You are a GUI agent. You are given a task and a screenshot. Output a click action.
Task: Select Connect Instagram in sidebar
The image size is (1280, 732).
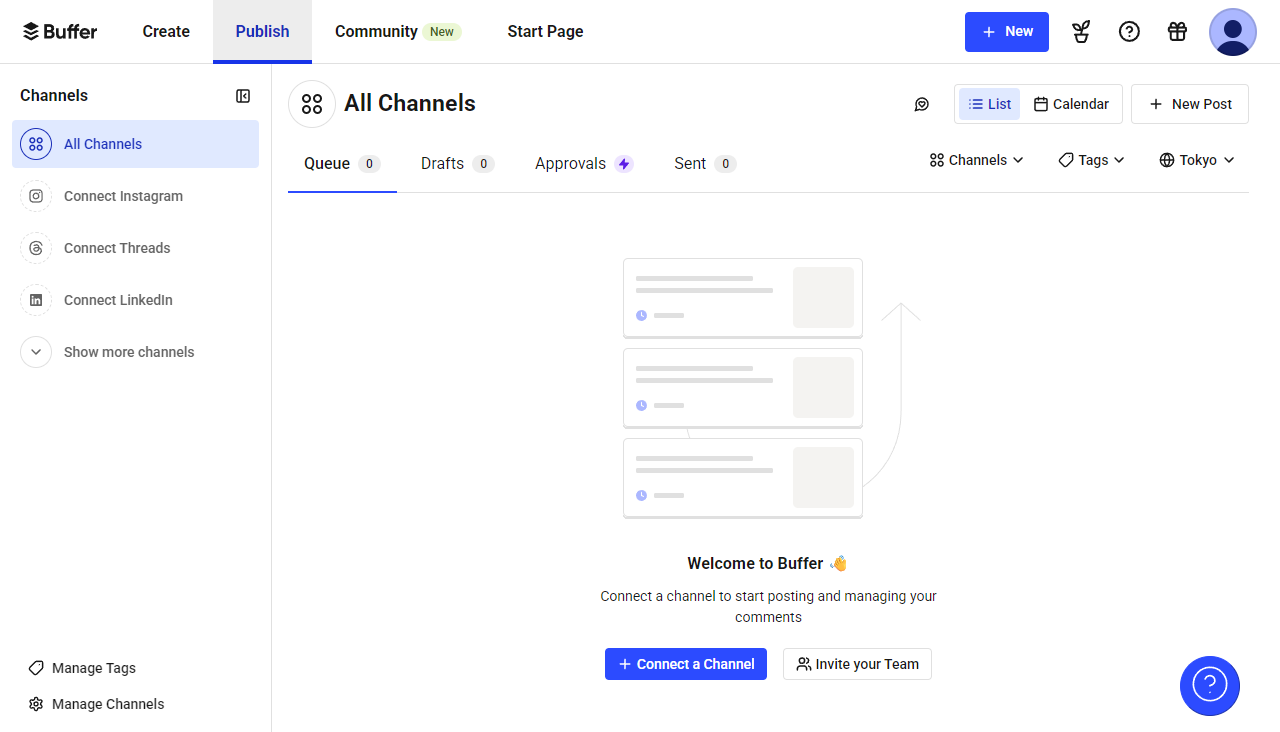coord(123,196)
